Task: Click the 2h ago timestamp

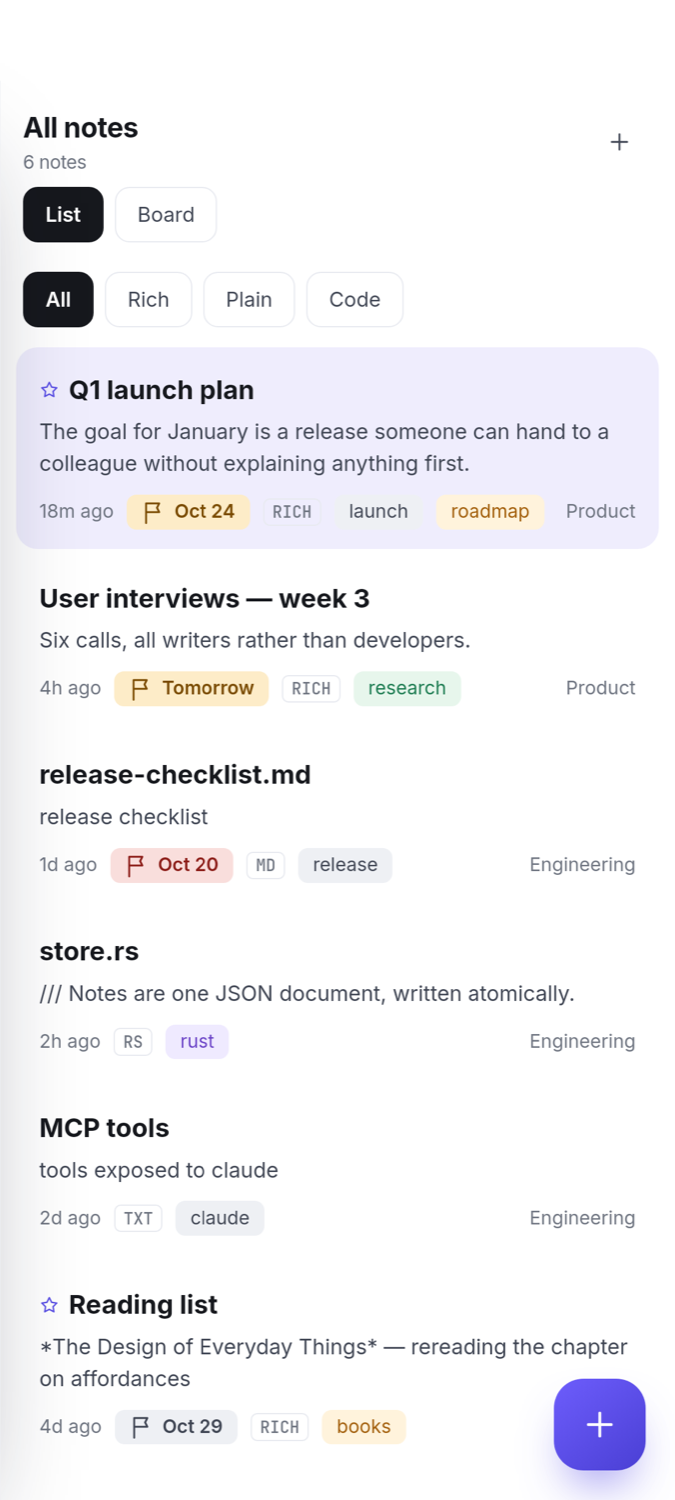Action: coord(70,1041)
